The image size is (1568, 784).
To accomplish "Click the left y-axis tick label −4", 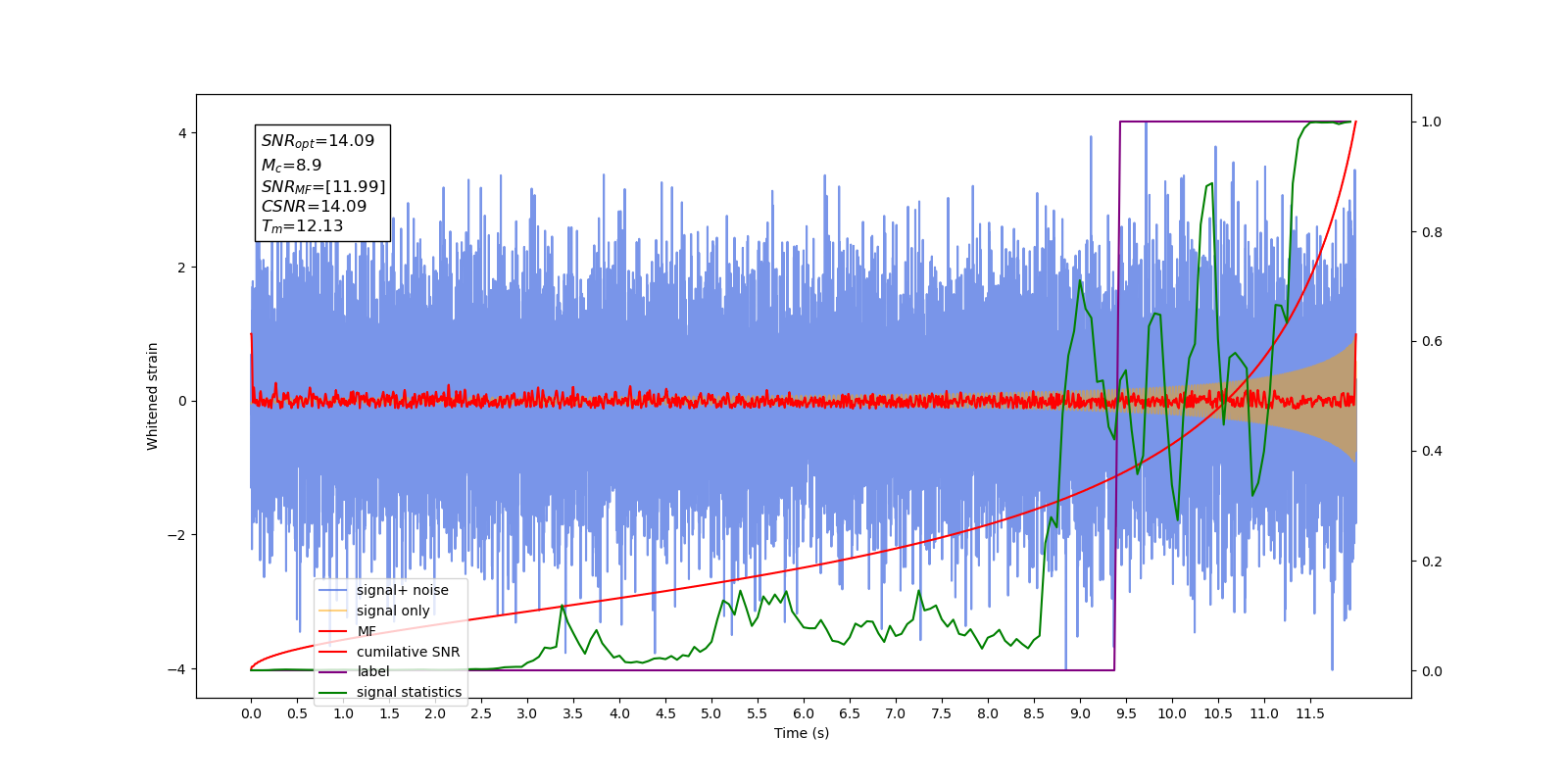I will (x=177, y=669).
